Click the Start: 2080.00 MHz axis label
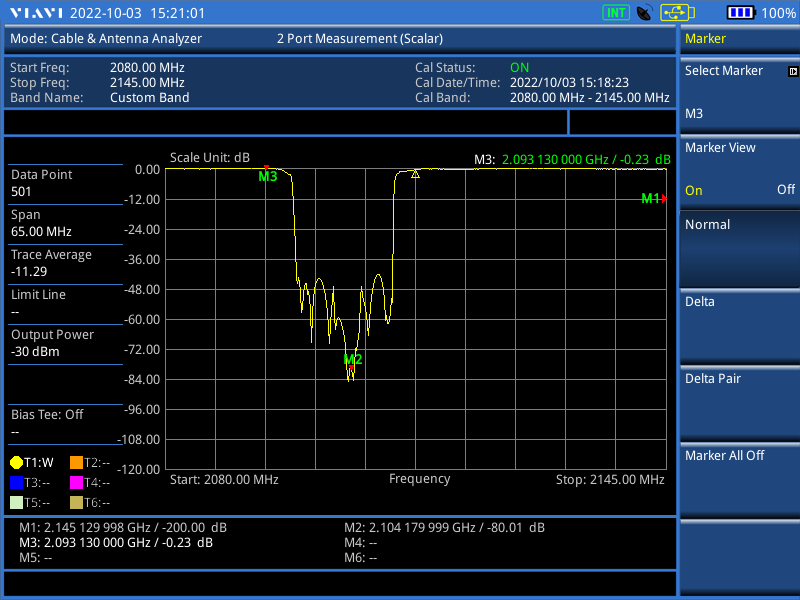800x600 pixels. 224,480
